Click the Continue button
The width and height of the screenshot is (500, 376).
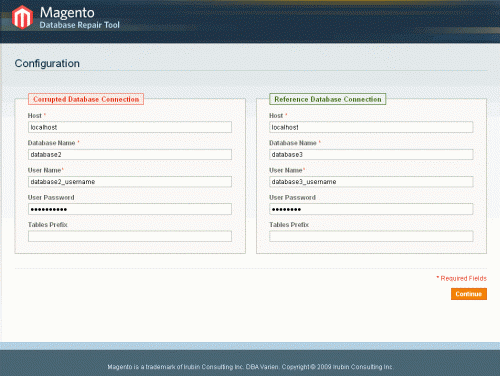click(469, 294)
